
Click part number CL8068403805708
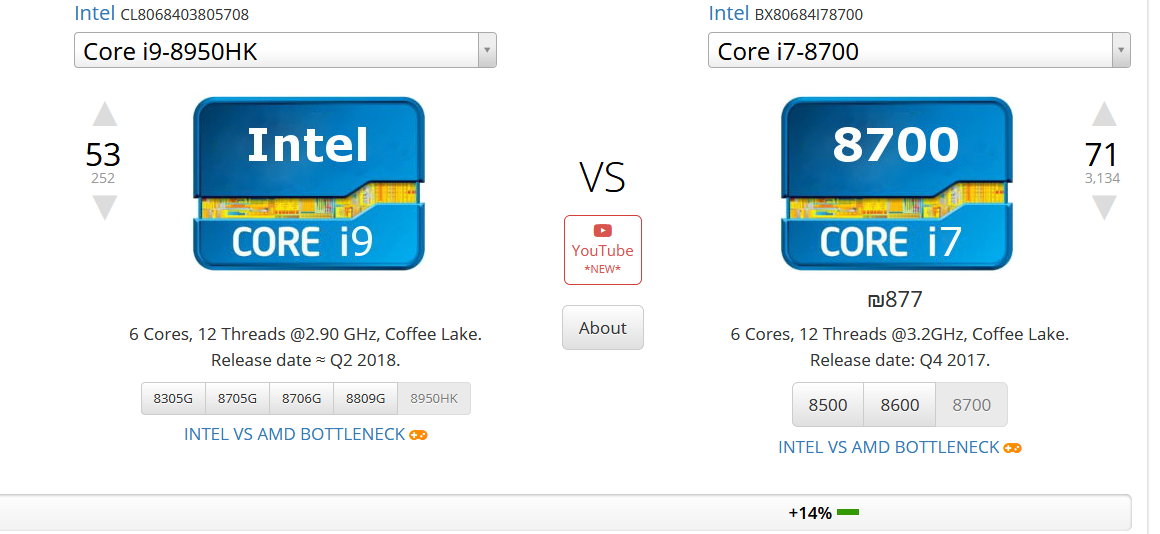(184, 15)
